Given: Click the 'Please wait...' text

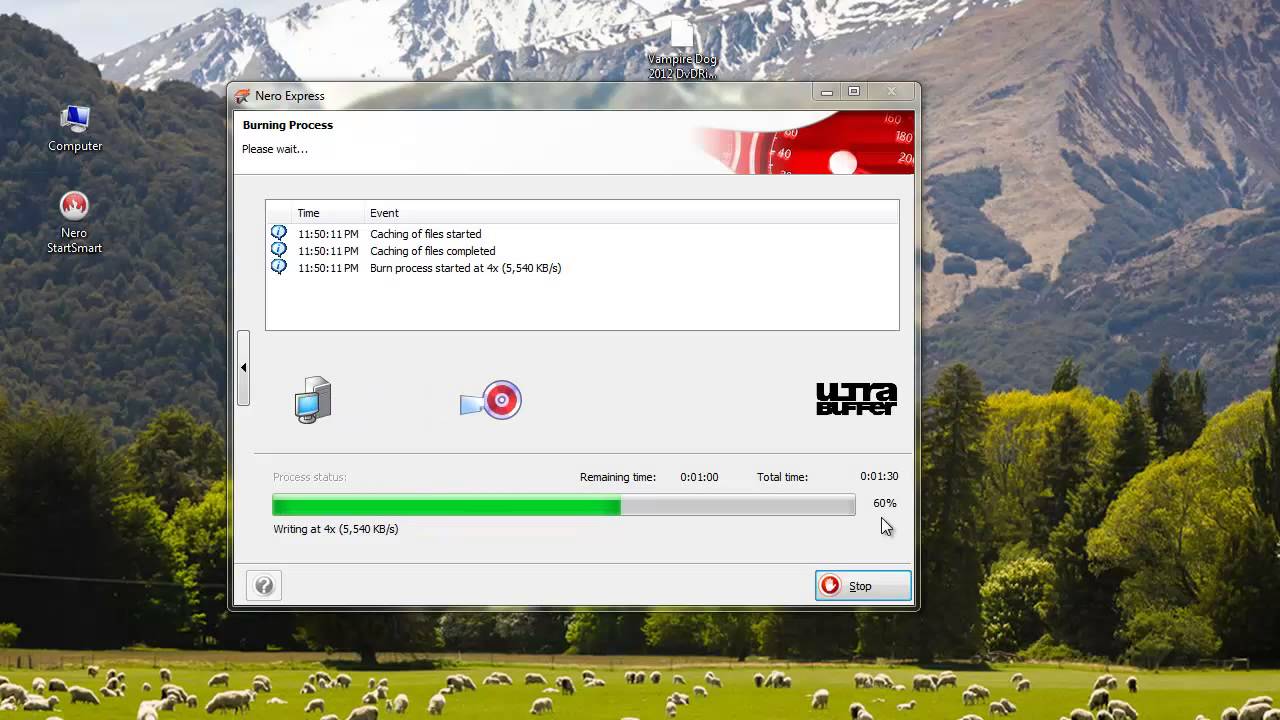Looking at the screenshot, I should 274,149.
